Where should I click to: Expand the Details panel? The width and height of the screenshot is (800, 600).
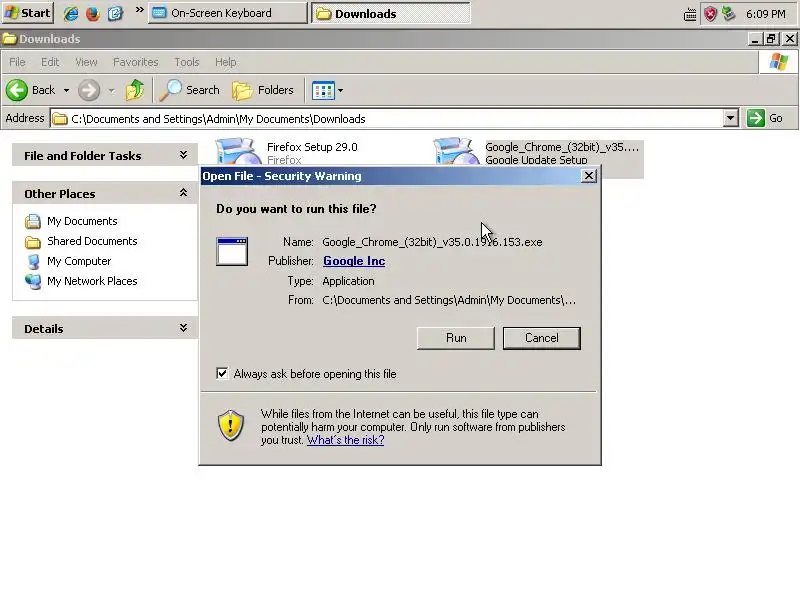(183, 328)
